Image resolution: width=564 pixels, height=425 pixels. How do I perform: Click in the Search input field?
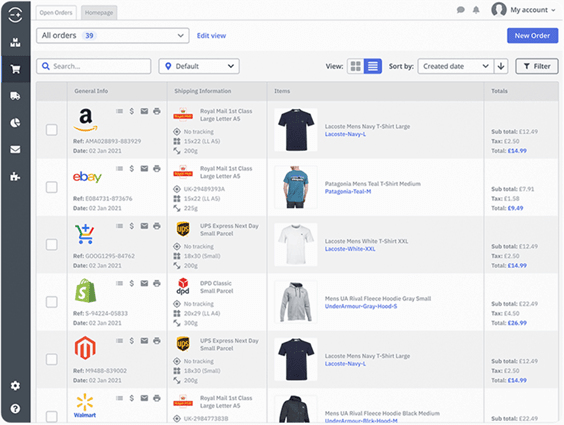pyautogui.click(x=94, y=66)
